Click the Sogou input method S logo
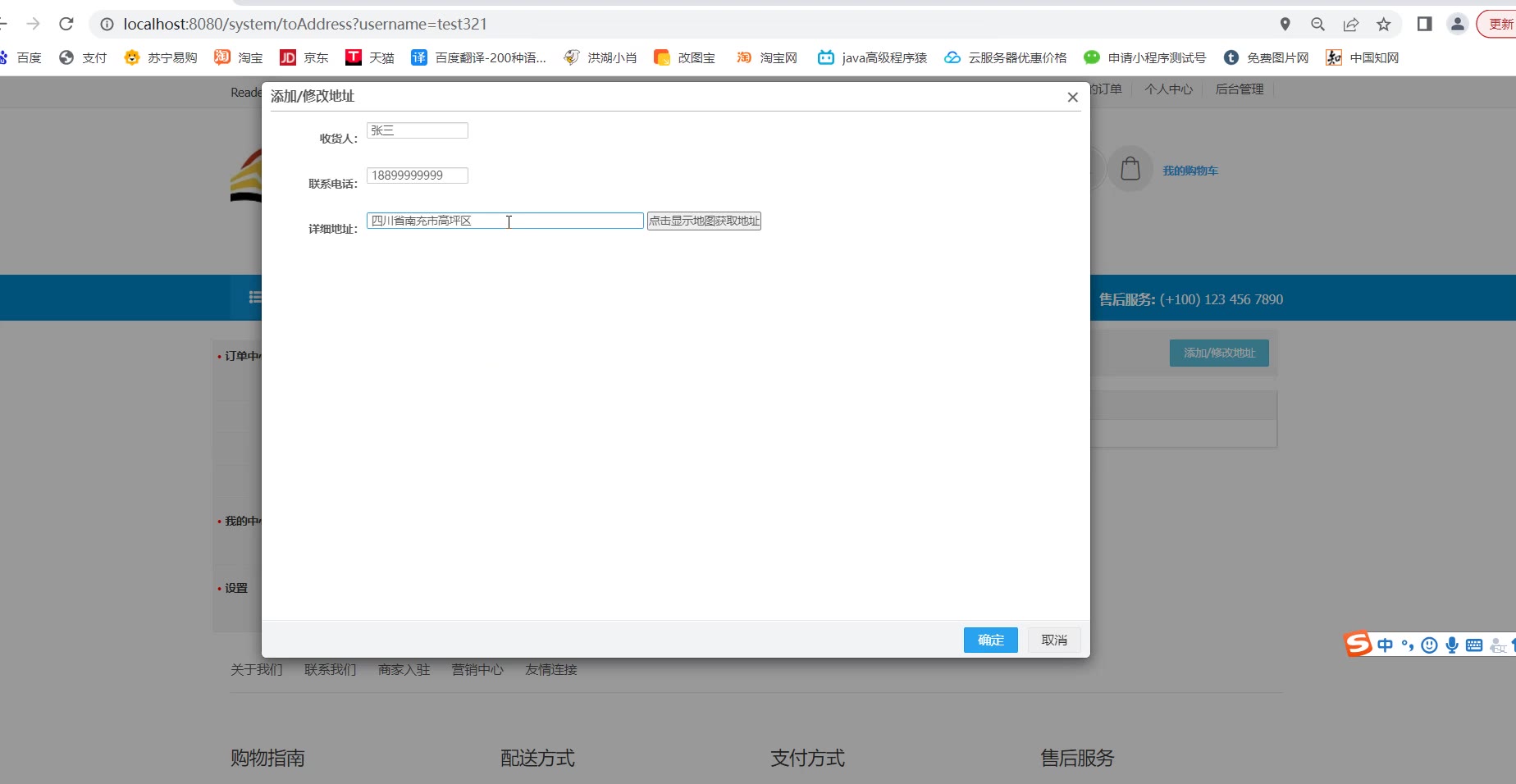Viewport: 1516px width, 784px height. pos(1358,645)
